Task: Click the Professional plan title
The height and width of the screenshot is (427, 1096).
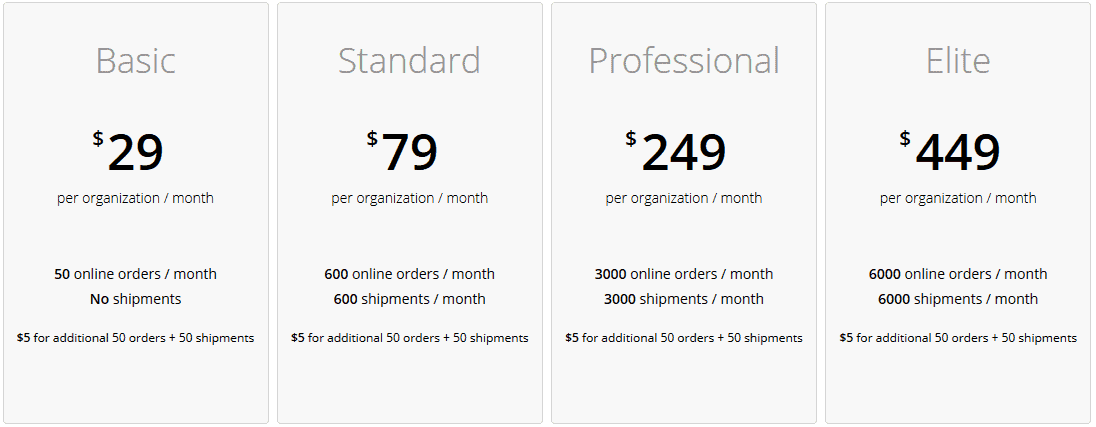Action: click(683, 61)
